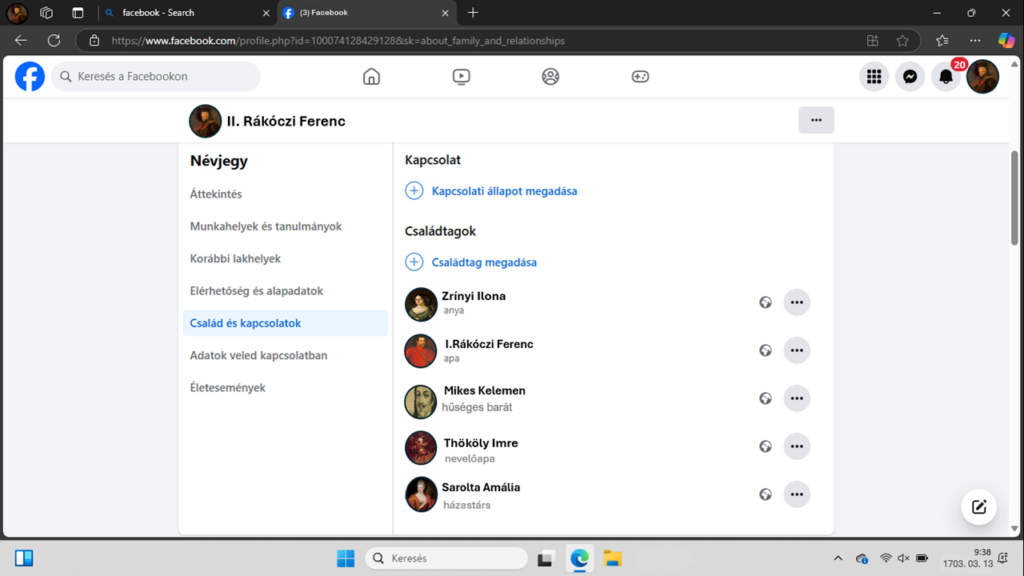Change privacy globe for I.Rákóczi Ferenc

tap(765, 351)
